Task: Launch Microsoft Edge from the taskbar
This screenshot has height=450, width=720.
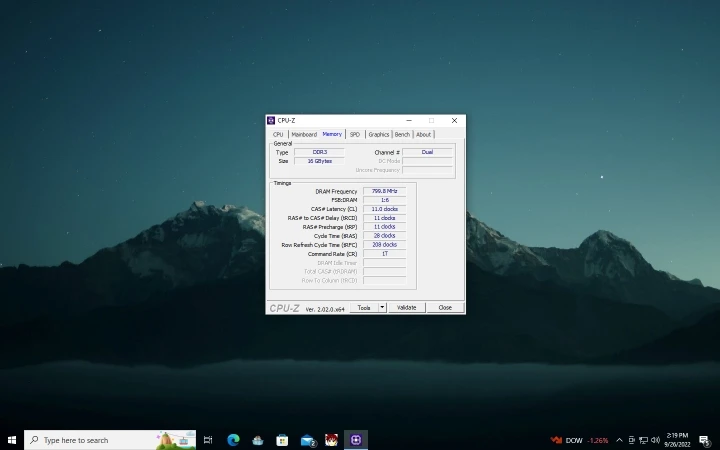Action: (233, 440)
